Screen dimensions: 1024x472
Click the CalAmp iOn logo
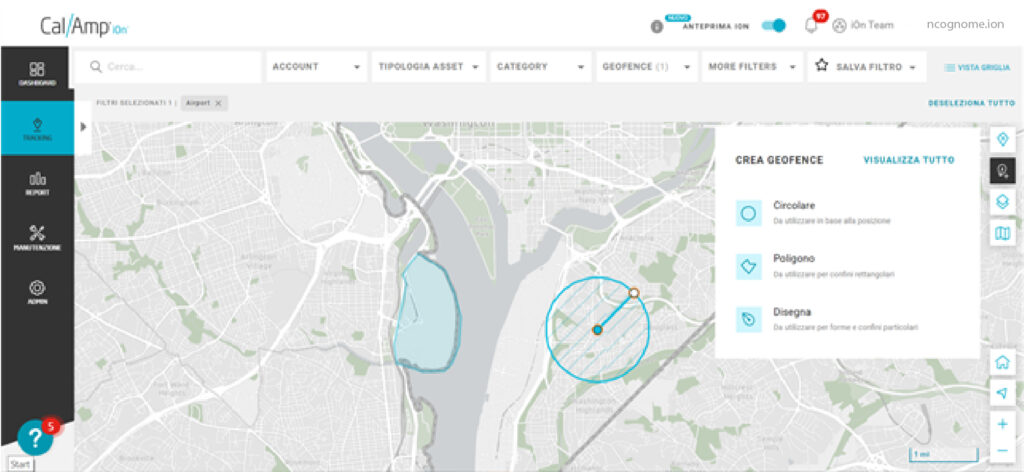(x=84, y=26)
